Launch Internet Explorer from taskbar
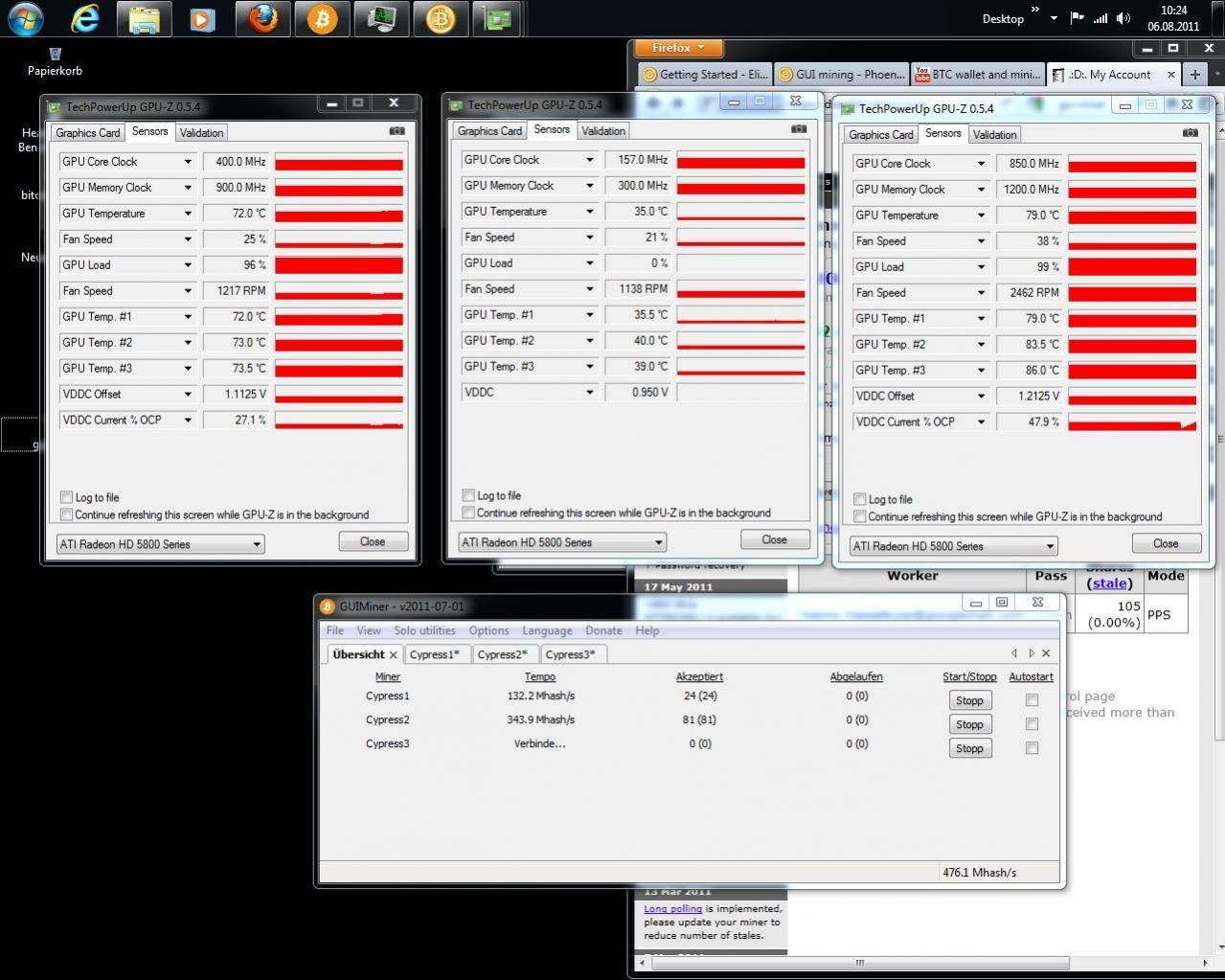 click(x=85, y=18)
